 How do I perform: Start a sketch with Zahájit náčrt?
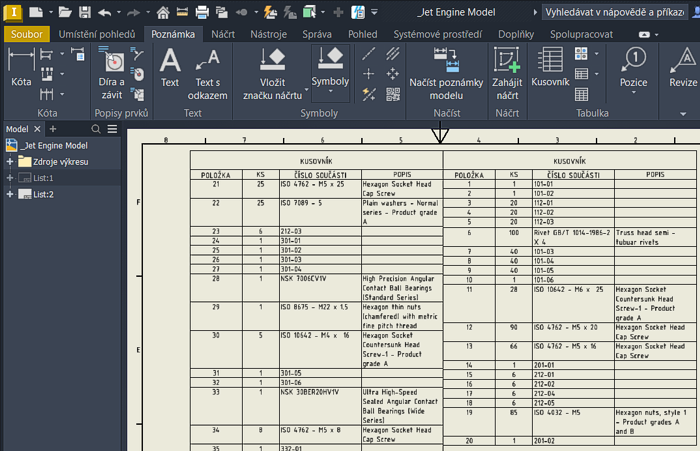tap(507, 70)
